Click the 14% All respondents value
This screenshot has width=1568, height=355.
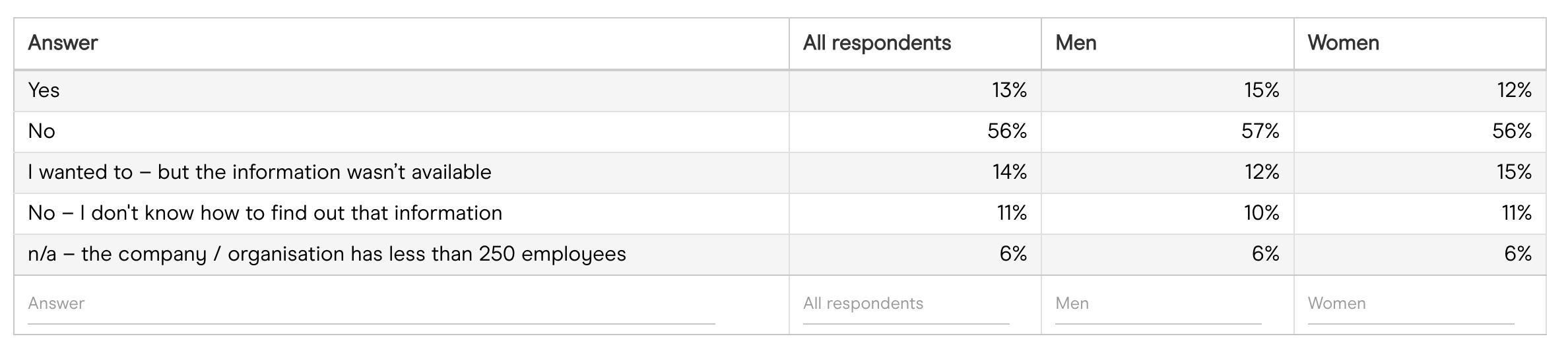tap(1009, 172)
